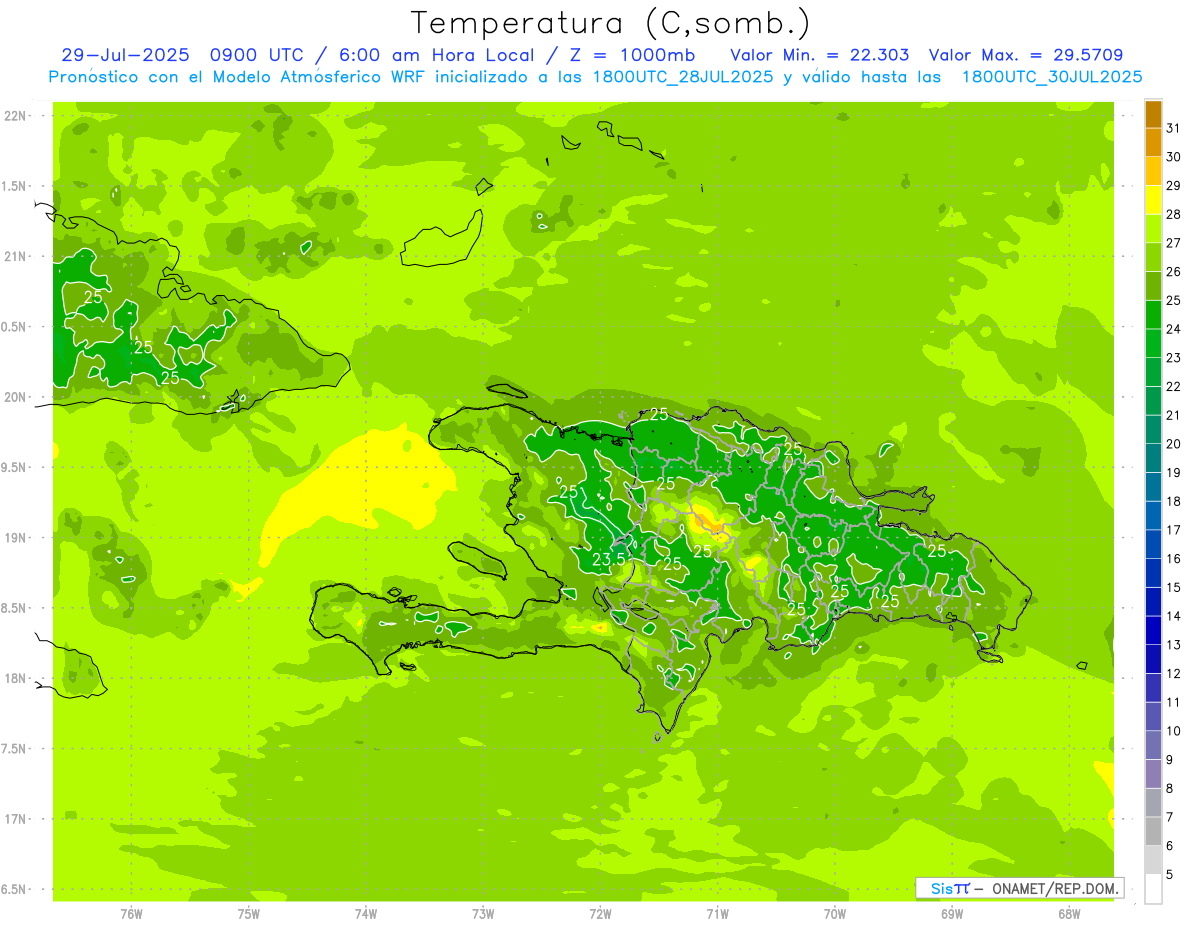Click the legend value "15"

click(x=1174, y=588)
